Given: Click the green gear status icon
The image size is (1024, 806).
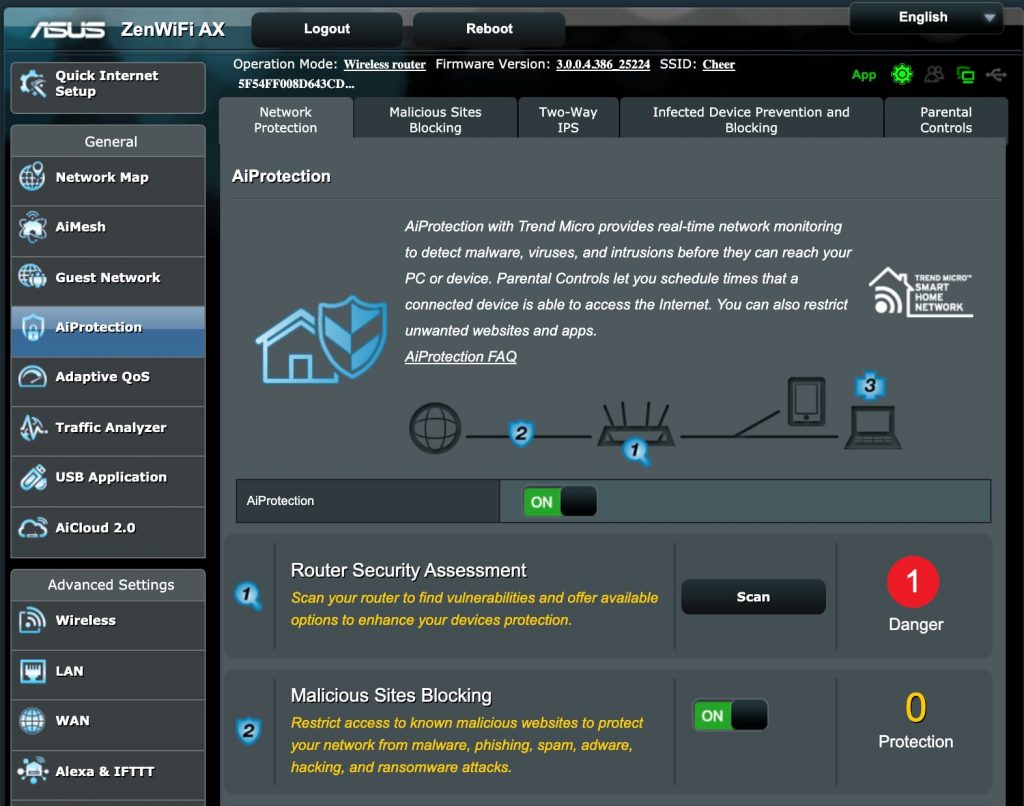Looking at the screenshot, I should (902, 74).
